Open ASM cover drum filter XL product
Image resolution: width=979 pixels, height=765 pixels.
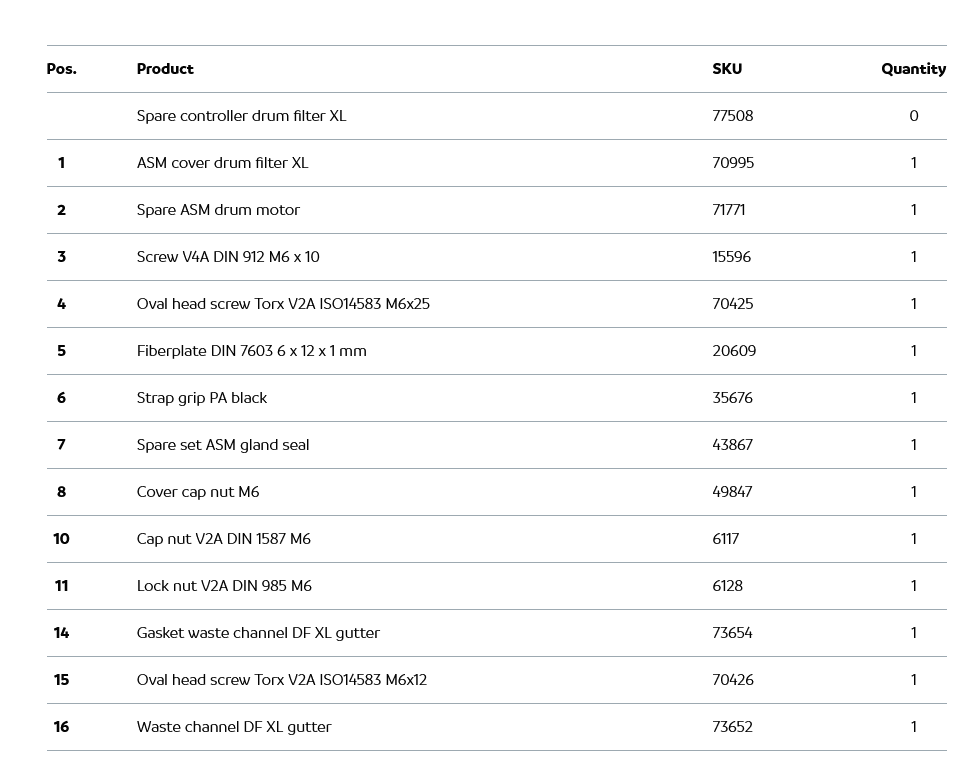tap(222, 163)
